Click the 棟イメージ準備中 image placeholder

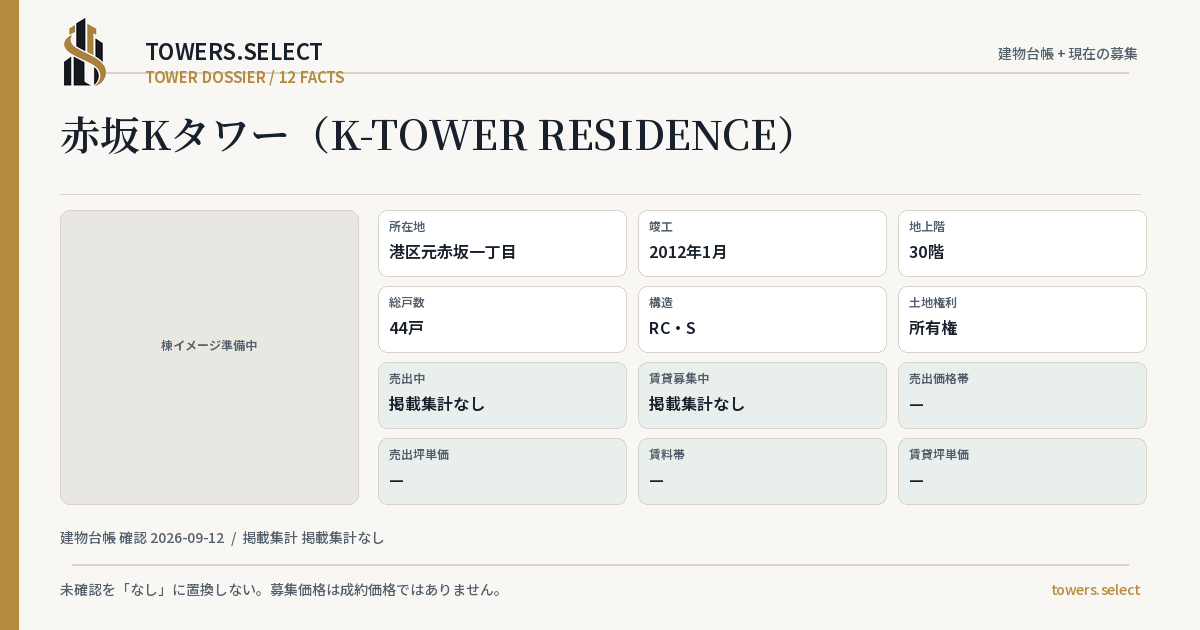point(209,357)
